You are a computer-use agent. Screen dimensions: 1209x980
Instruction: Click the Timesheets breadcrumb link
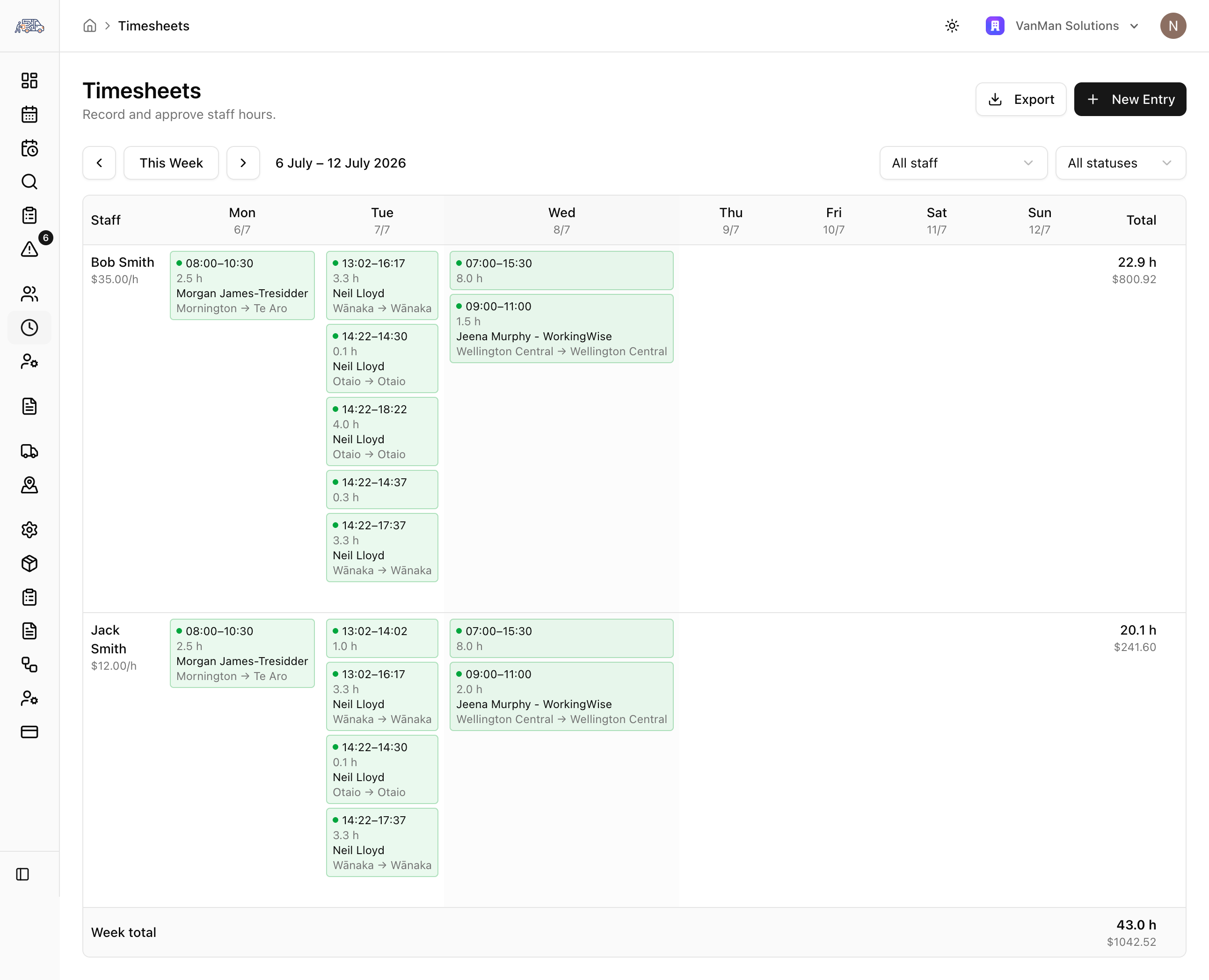coord(153,26)
